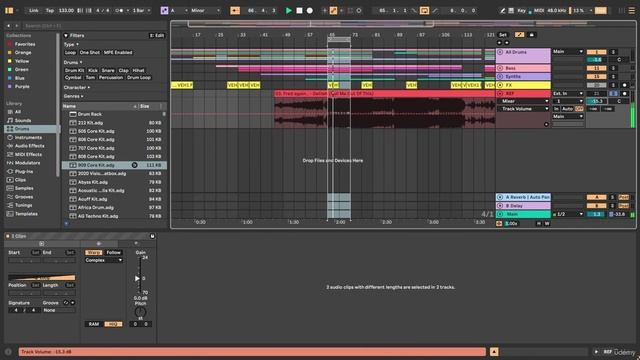
Task: Expand the Character filter group
Action: [x=76, y=87]
